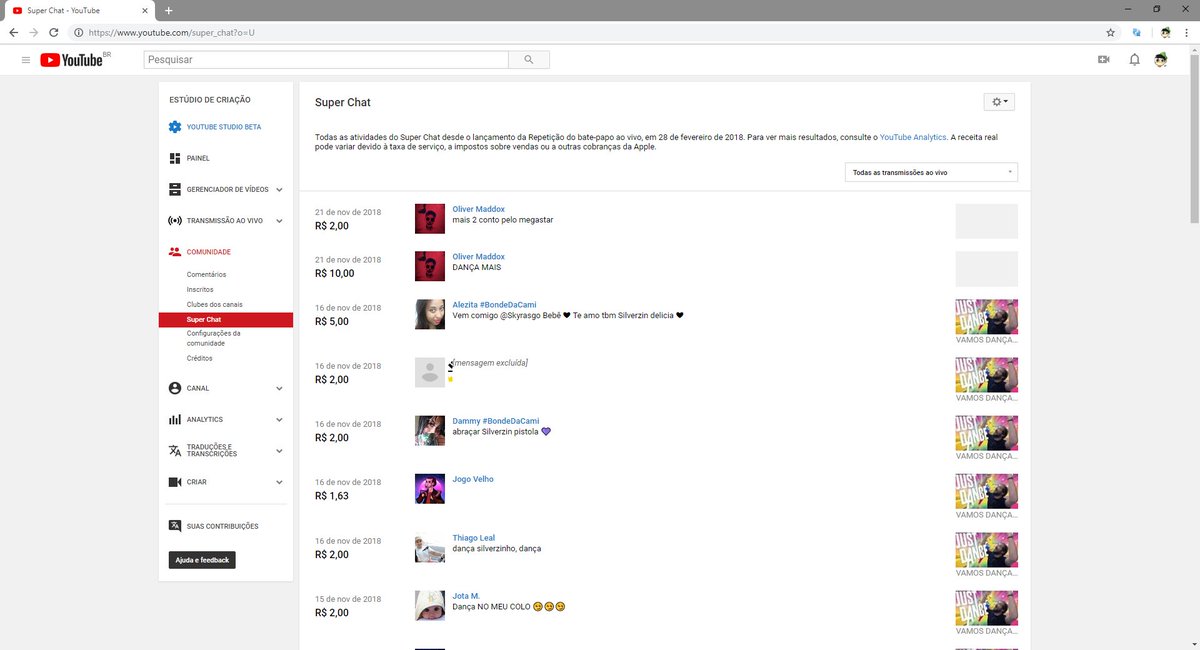
Task: Select Super Chat sidebar item
Action: point(225,320)
